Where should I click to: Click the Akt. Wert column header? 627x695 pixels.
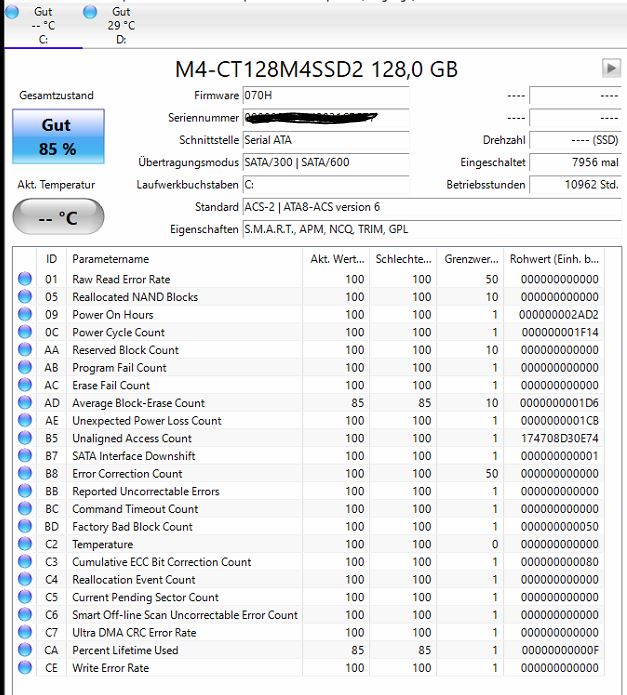(336, 259)
